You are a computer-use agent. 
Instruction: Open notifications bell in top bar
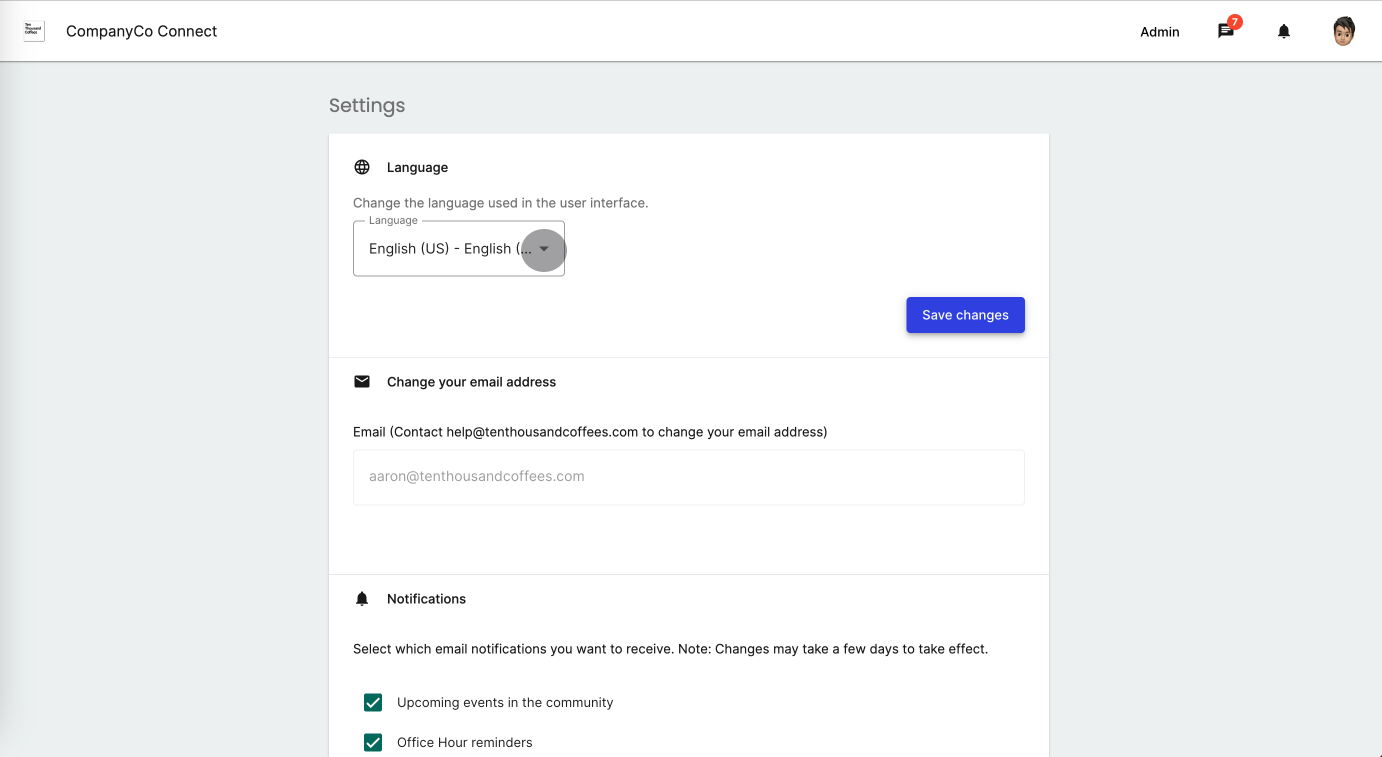click(1284, 32)
